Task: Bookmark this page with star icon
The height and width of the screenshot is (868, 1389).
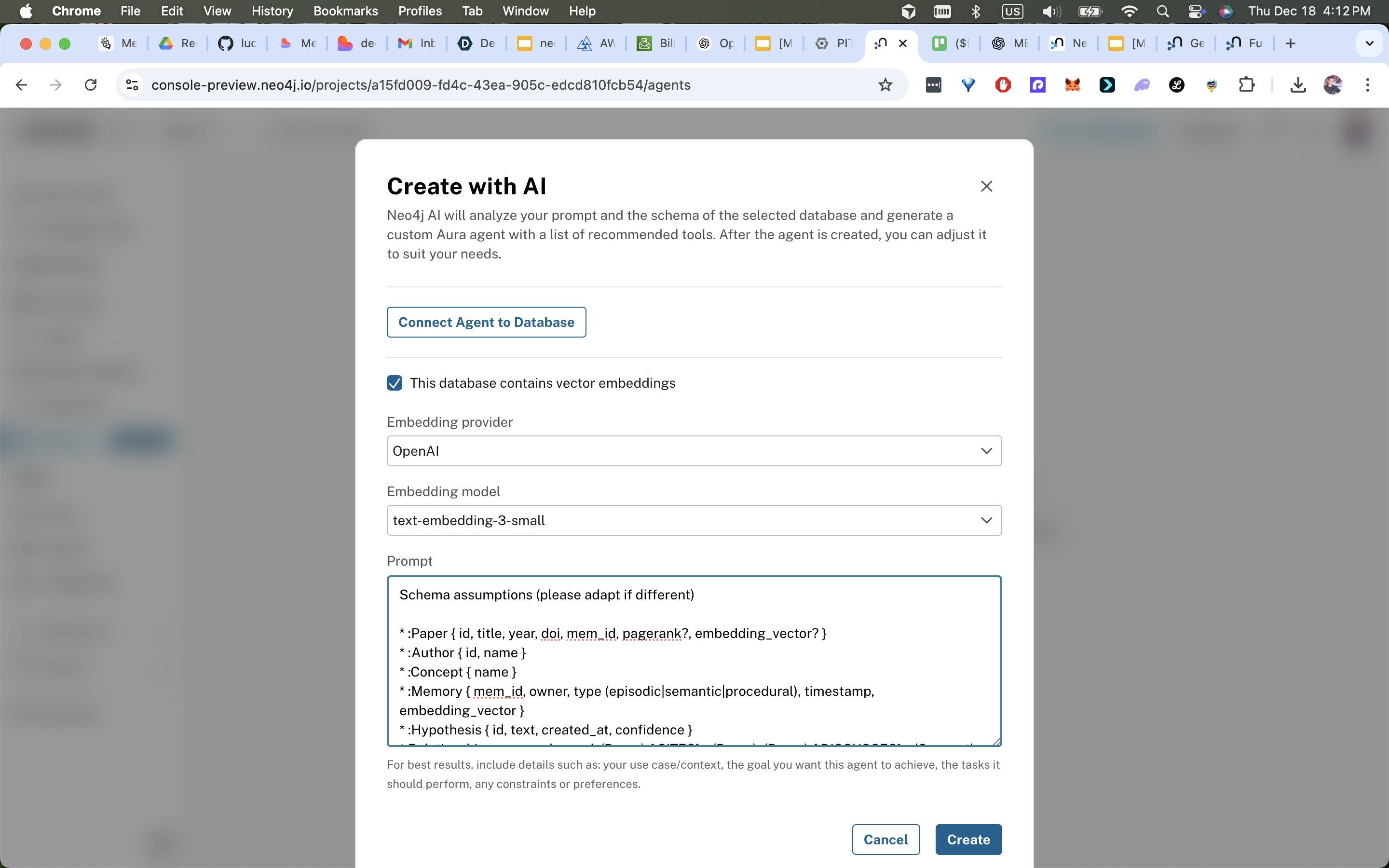Action: 885,85
